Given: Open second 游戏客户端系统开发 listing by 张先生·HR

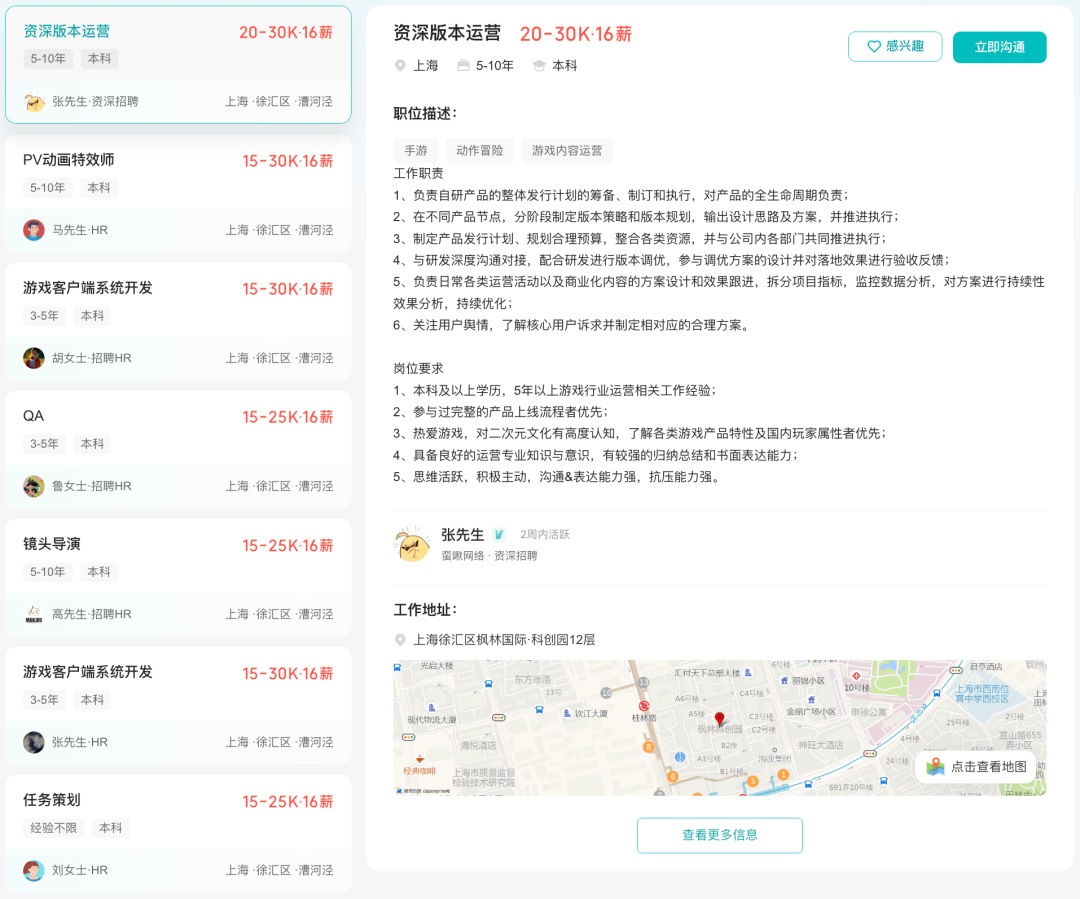Looking at the screenshot, I should pyautogui.click(x=178, y=705).
